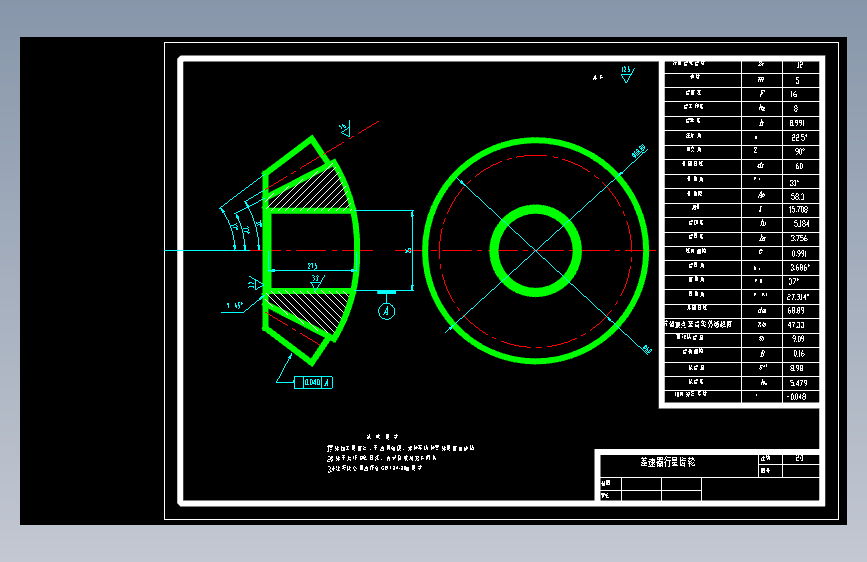Click the drawing title 差速器行星齿轮
The width and height of the screenshot is (867, 562).
pos(668,462)
